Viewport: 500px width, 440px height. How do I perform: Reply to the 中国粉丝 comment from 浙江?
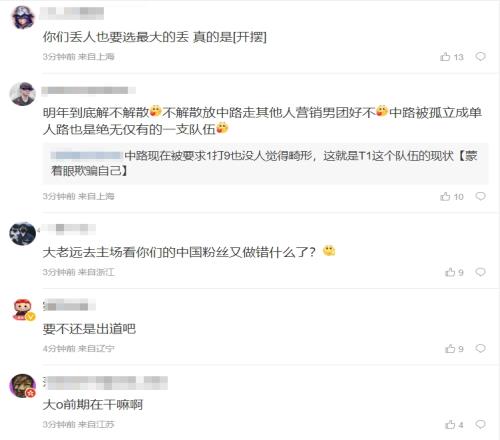pyautogui.click(x=480, y=272)
